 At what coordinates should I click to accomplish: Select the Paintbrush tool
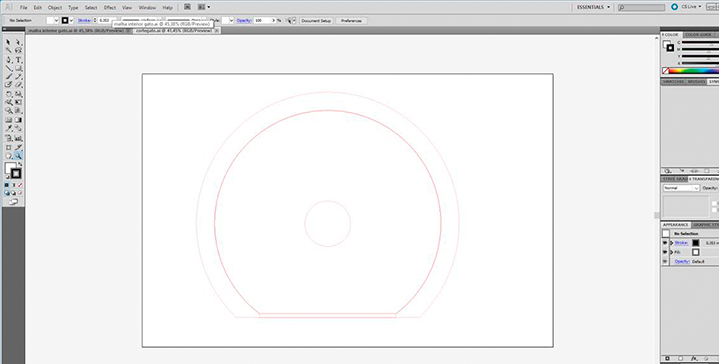point(8,77)
